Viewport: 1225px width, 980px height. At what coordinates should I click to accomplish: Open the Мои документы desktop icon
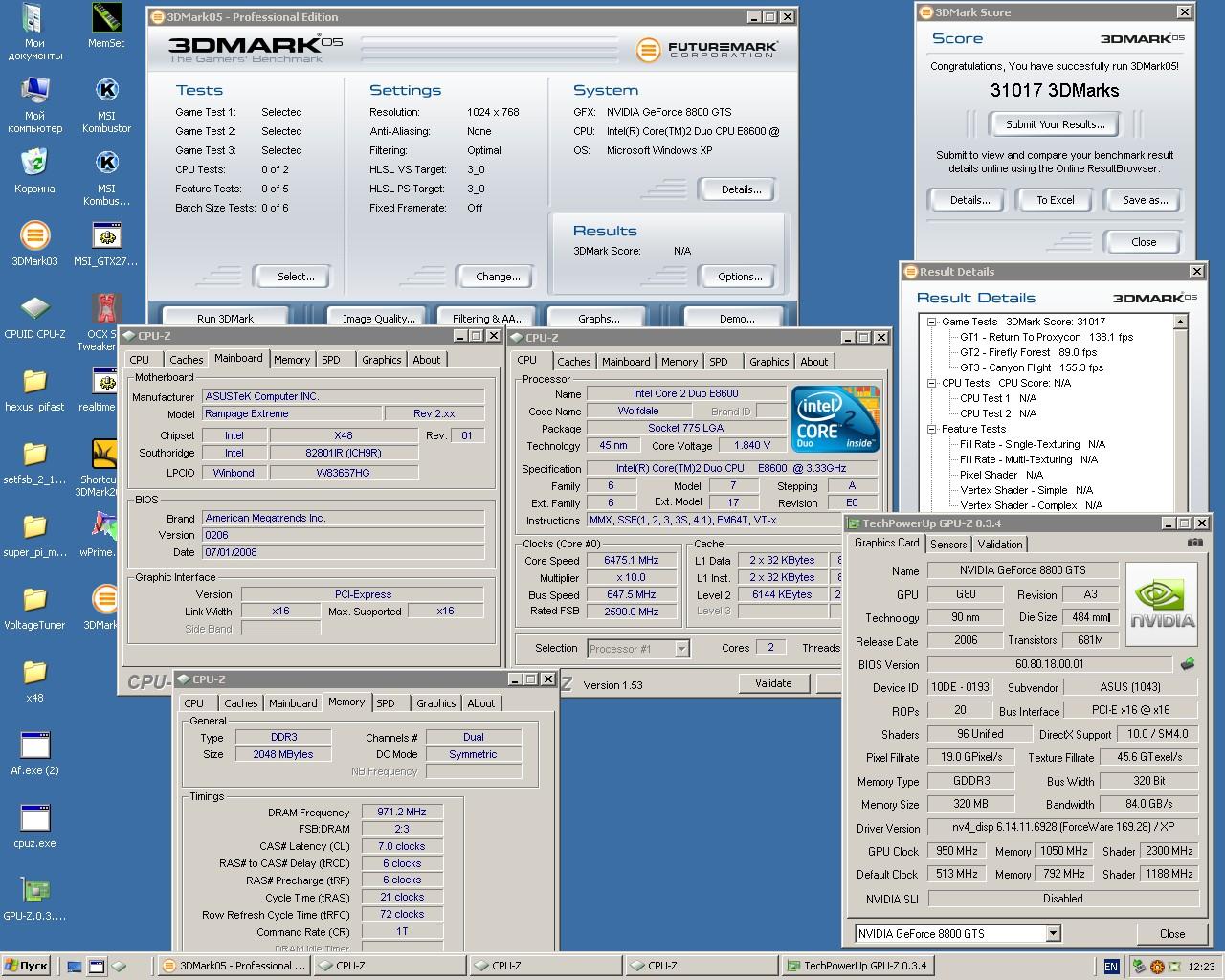(x=34, y=33)
